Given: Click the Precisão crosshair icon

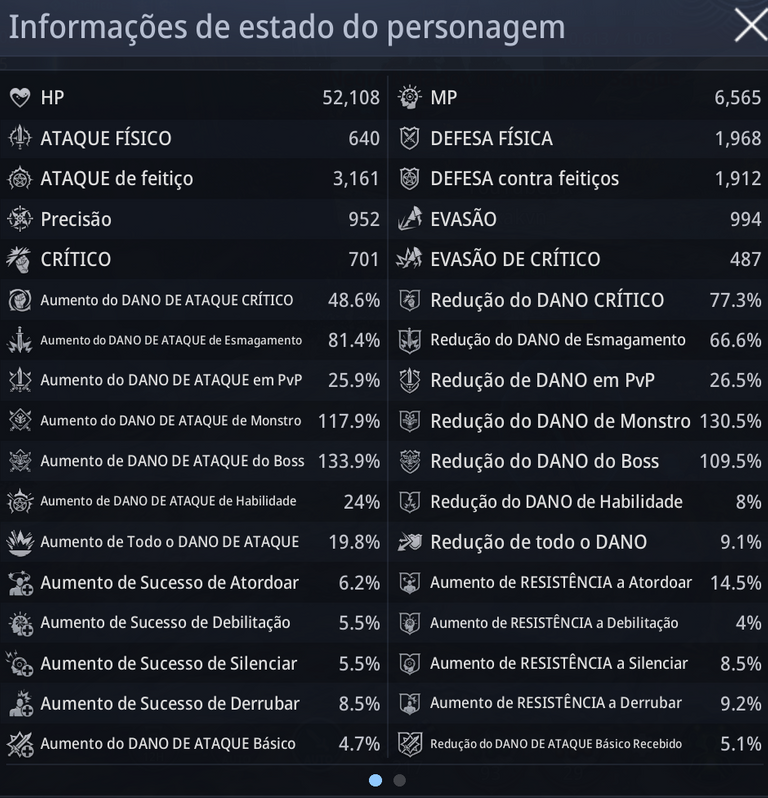Looking at the screenshot, I should click(20, 219).
